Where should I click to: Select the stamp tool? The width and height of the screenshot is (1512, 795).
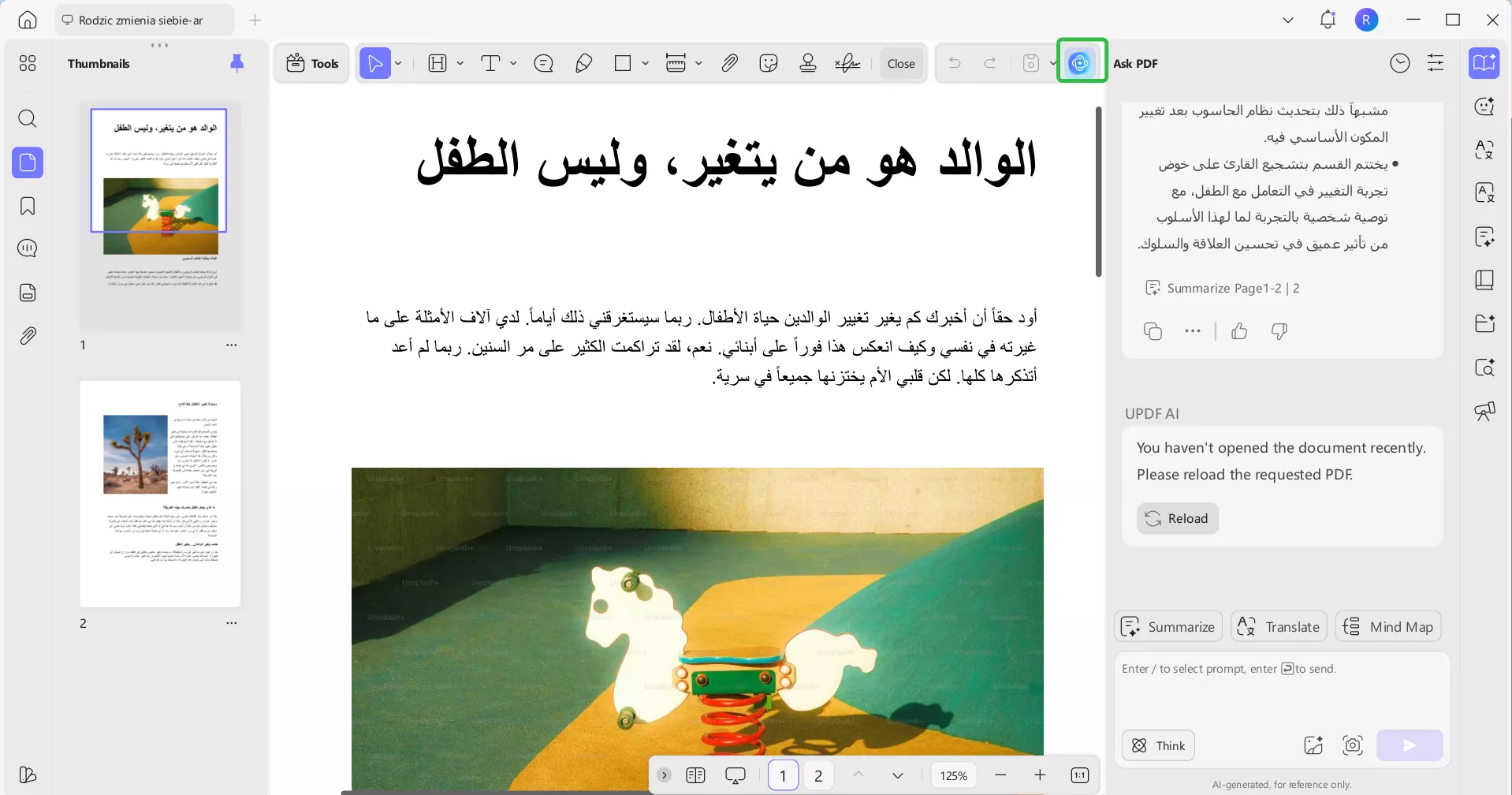pyautogui.click(x=808, y=63)
